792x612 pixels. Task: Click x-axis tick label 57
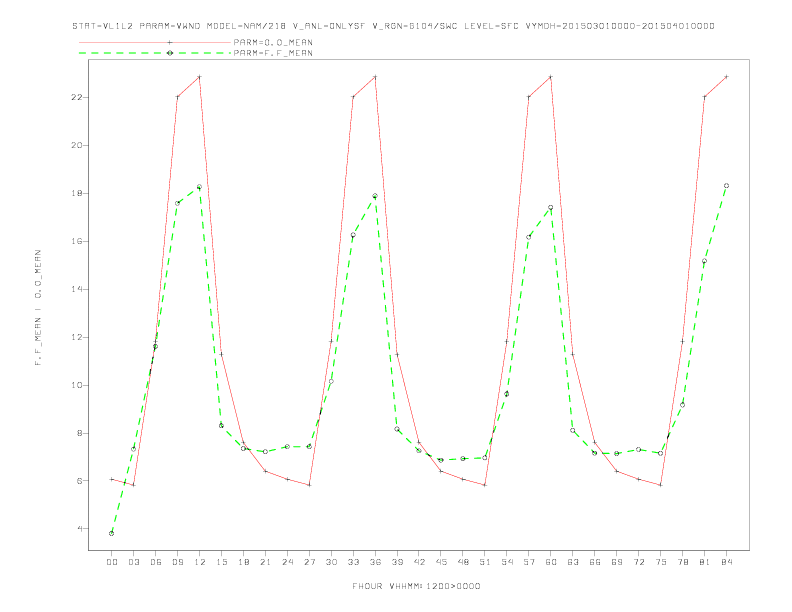529,562
